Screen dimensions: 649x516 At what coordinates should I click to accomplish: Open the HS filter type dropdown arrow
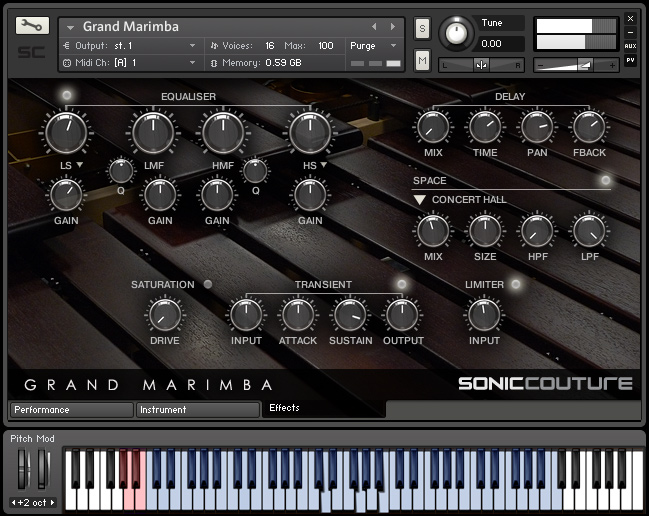click(x=324, y=165)
